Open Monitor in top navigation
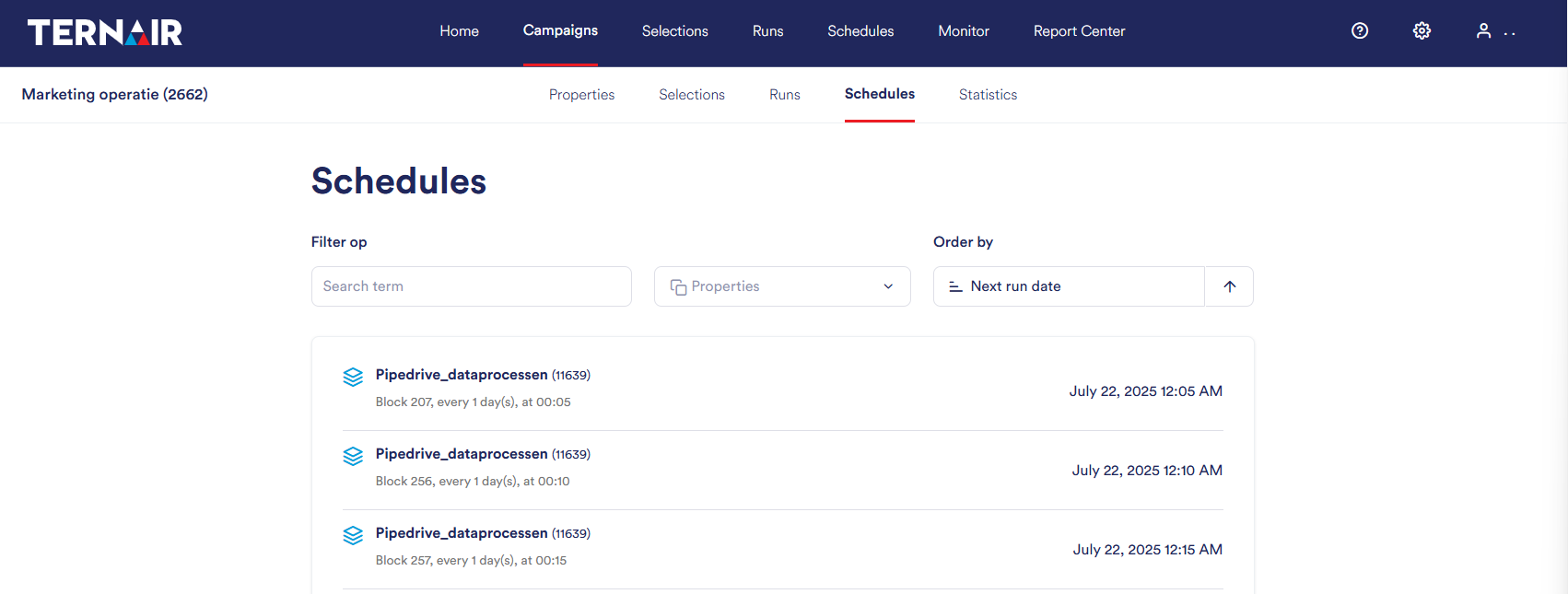Screen dimensions: 1568x594 [x=964, y=31]
